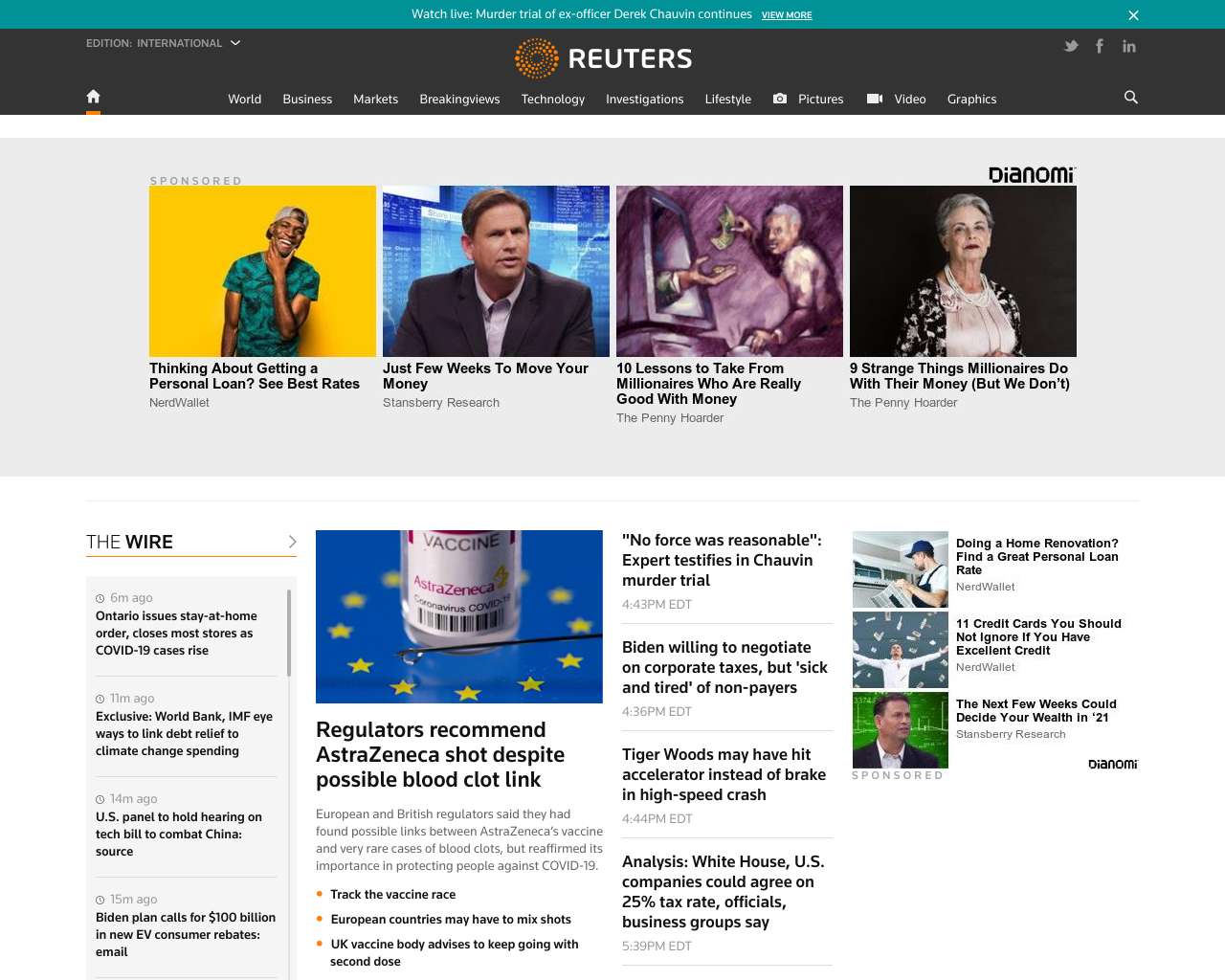Open 9 Strange Things Millionaires Do ad

960,376
